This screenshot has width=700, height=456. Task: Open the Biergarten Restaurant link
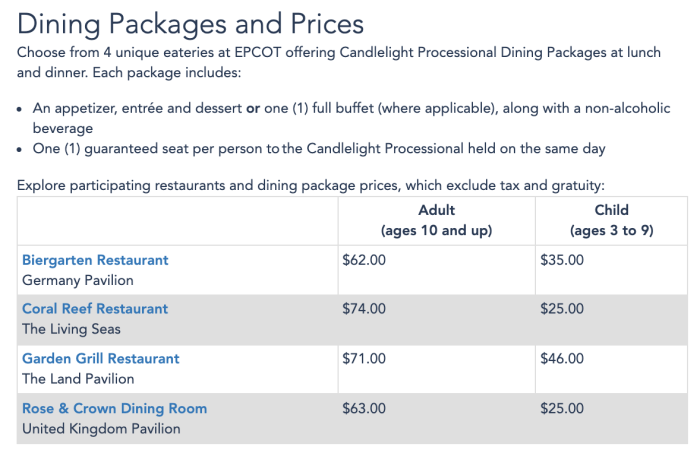click(x=95, y=260)
